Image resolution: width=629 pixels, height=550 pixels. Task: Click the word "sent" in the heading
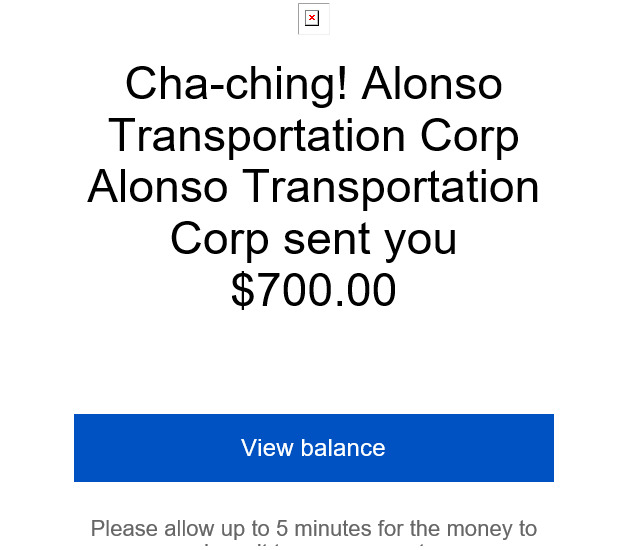(327, 239)
